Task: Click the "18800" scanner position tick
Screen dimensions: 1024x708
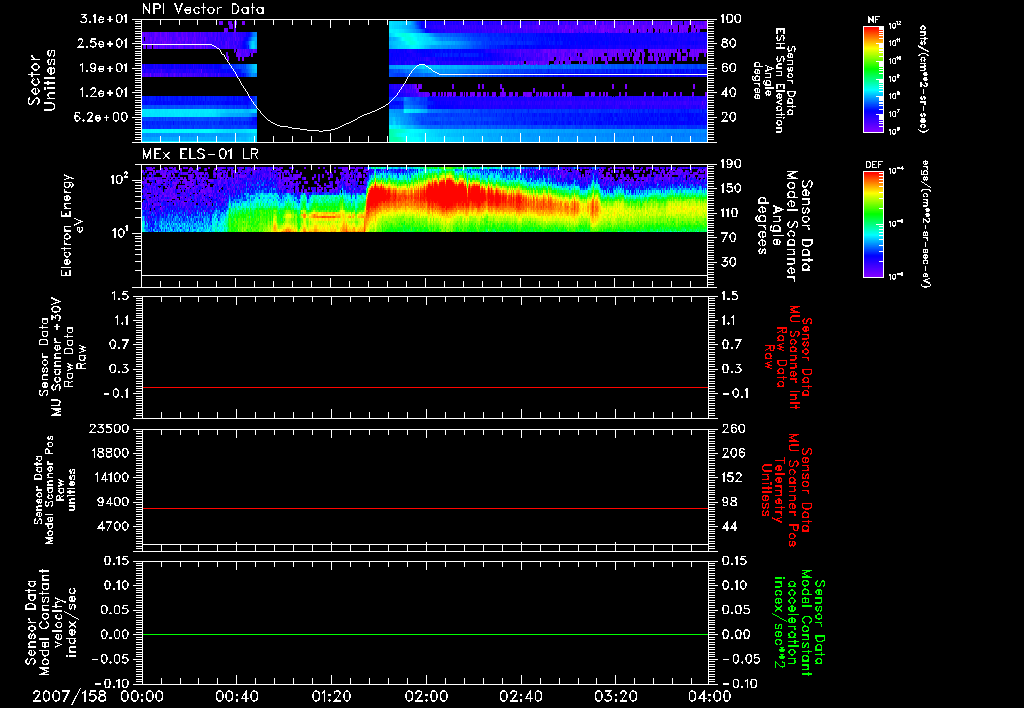Action: 109,453
